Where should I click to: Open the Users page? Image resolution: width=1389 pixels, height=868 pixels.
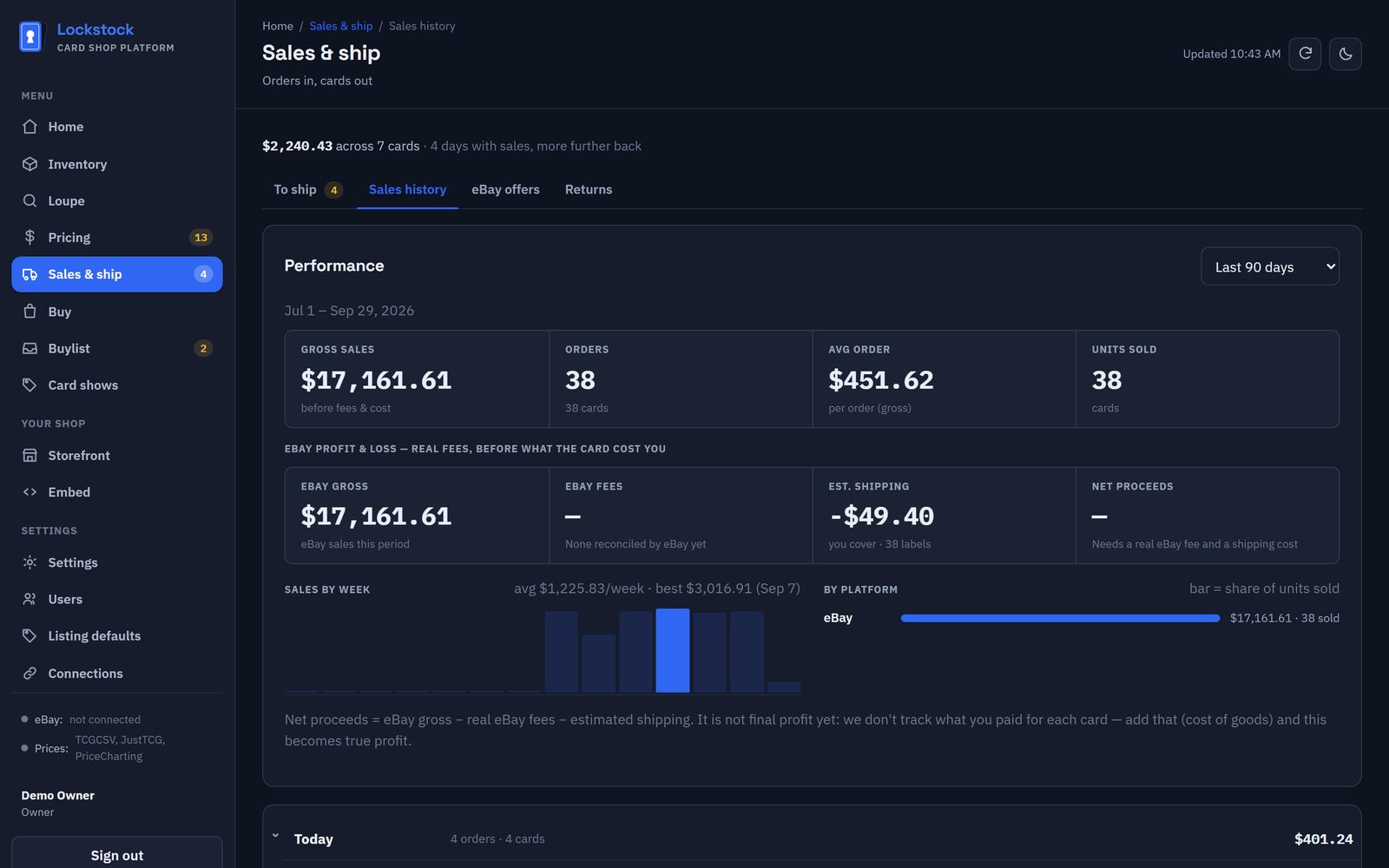[x=117, y=599]
